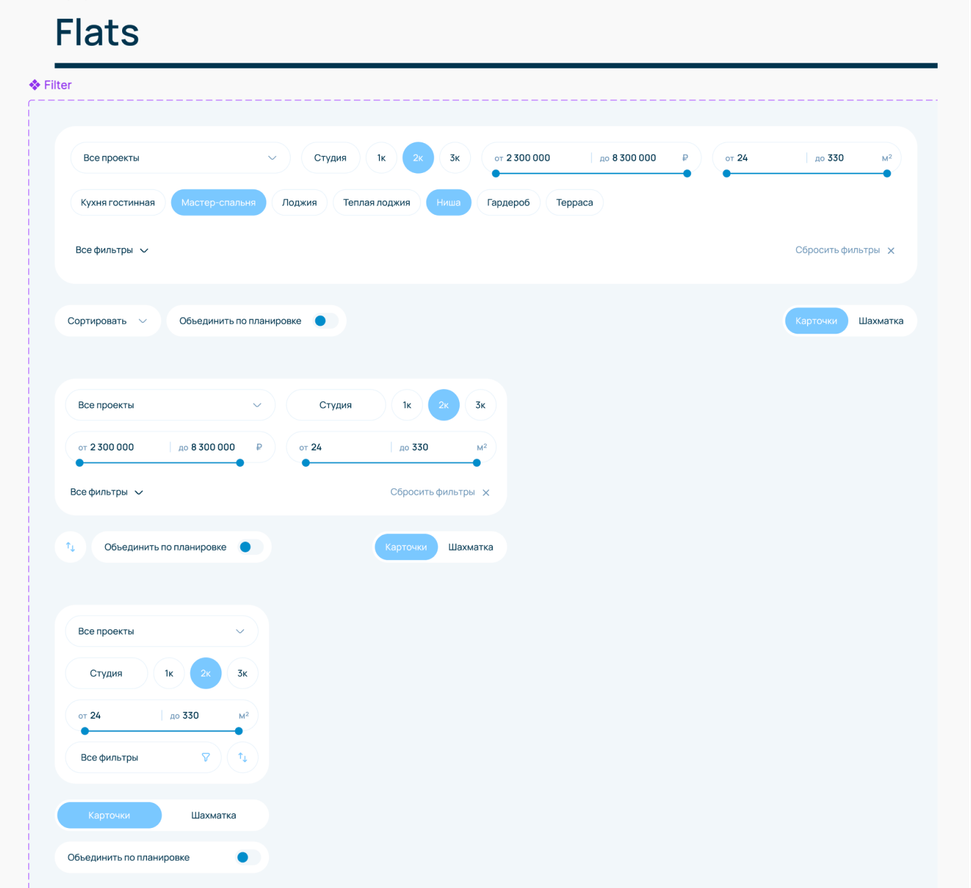This screenshot has width=971, height=888.
Task: Open Все проекты dropdown in the wide layout
Action: pyautogui.click(x=180, y=158)
